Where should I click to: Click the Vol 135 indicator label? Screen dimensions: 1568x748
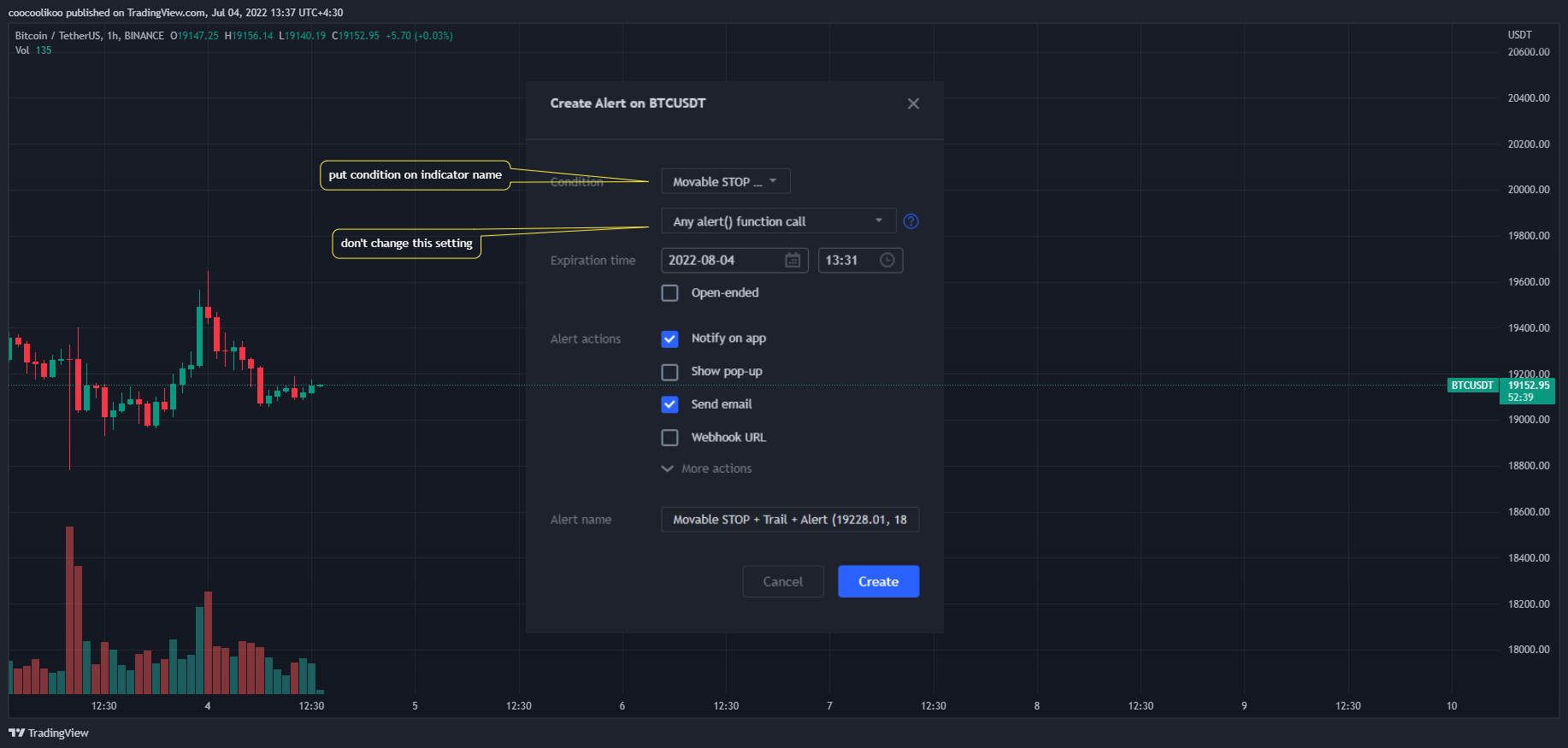pyautogui.click(x=33, y=50)
